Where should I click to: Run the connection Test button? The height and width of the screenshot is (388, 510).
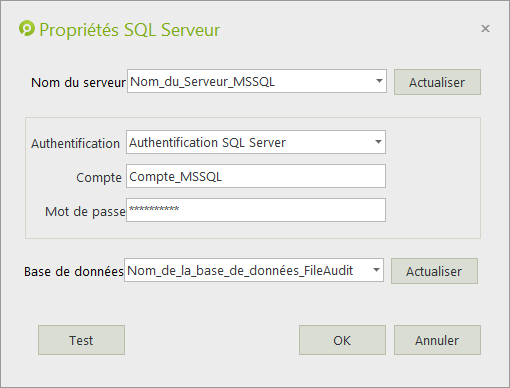81,340
